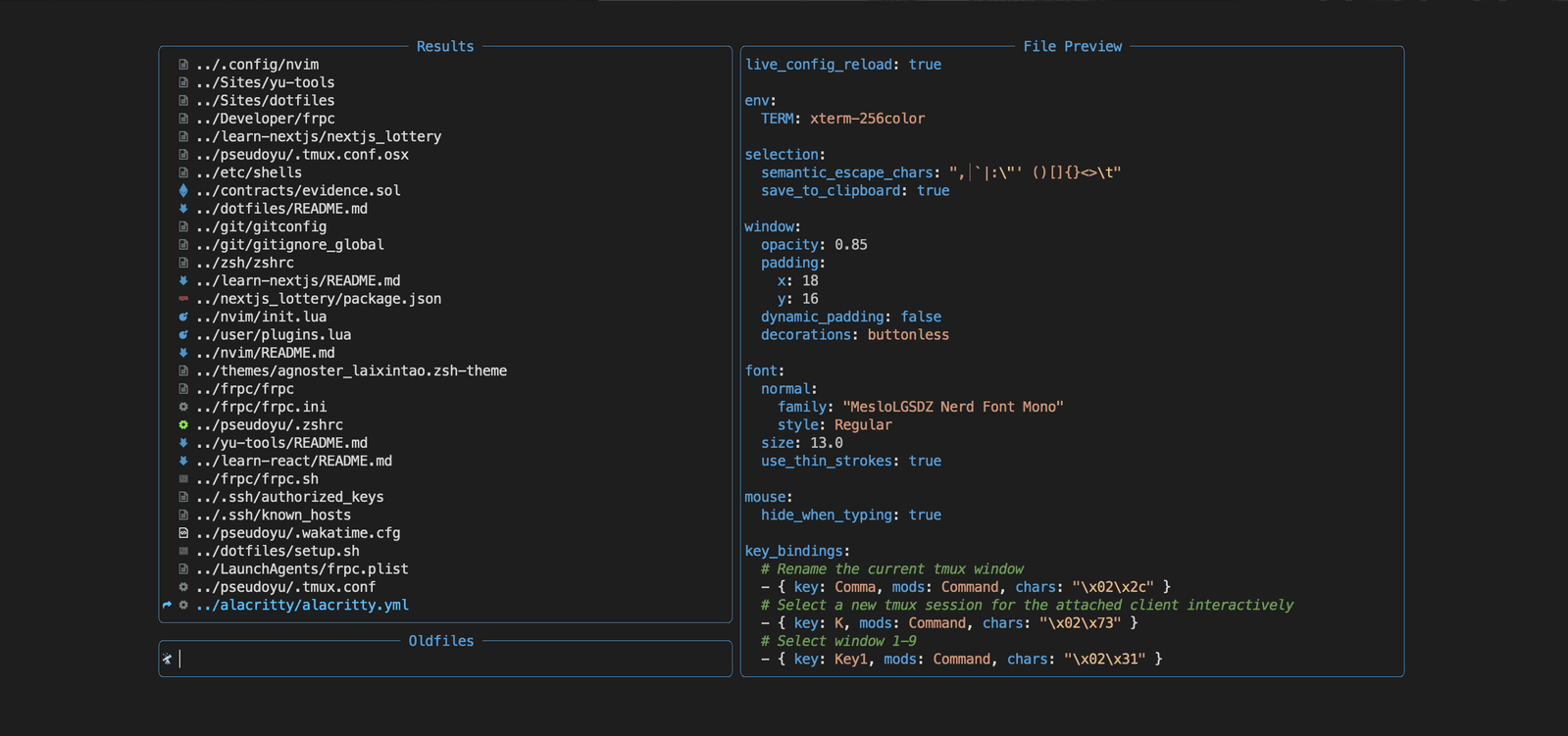Click the markdown icon beside ../learn-nextjs/README.md
This screenshot has width=1568, height=736.
click(x=183, y=281)
